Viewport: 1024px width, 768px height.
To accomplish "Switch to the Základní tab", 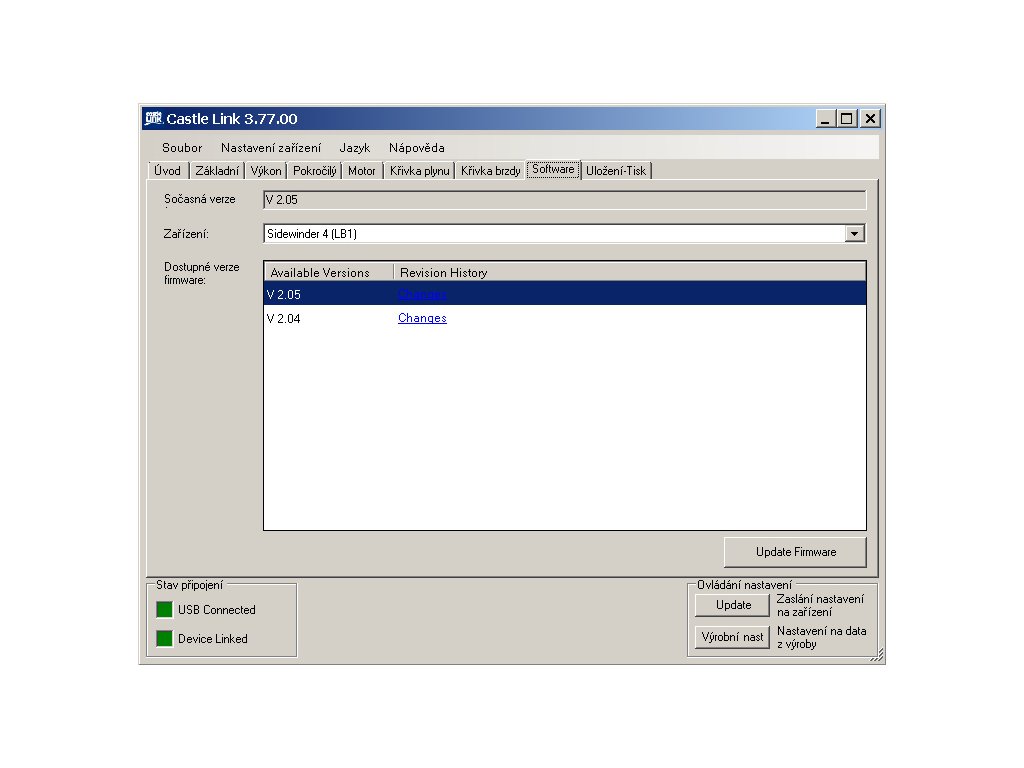I will point(217,170).
